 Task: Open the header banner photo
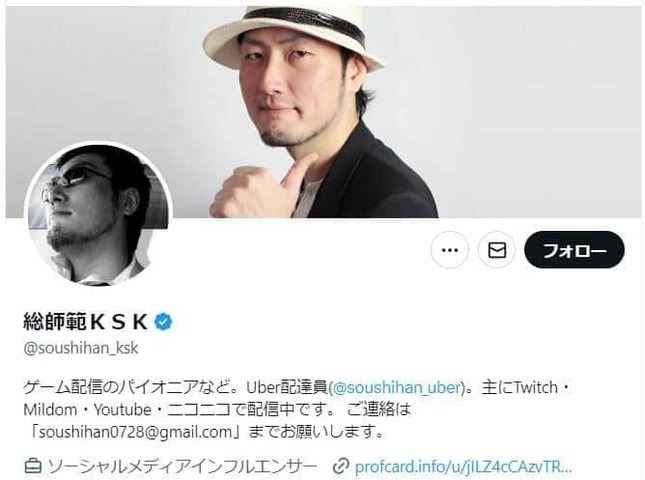tap(323, 111)
